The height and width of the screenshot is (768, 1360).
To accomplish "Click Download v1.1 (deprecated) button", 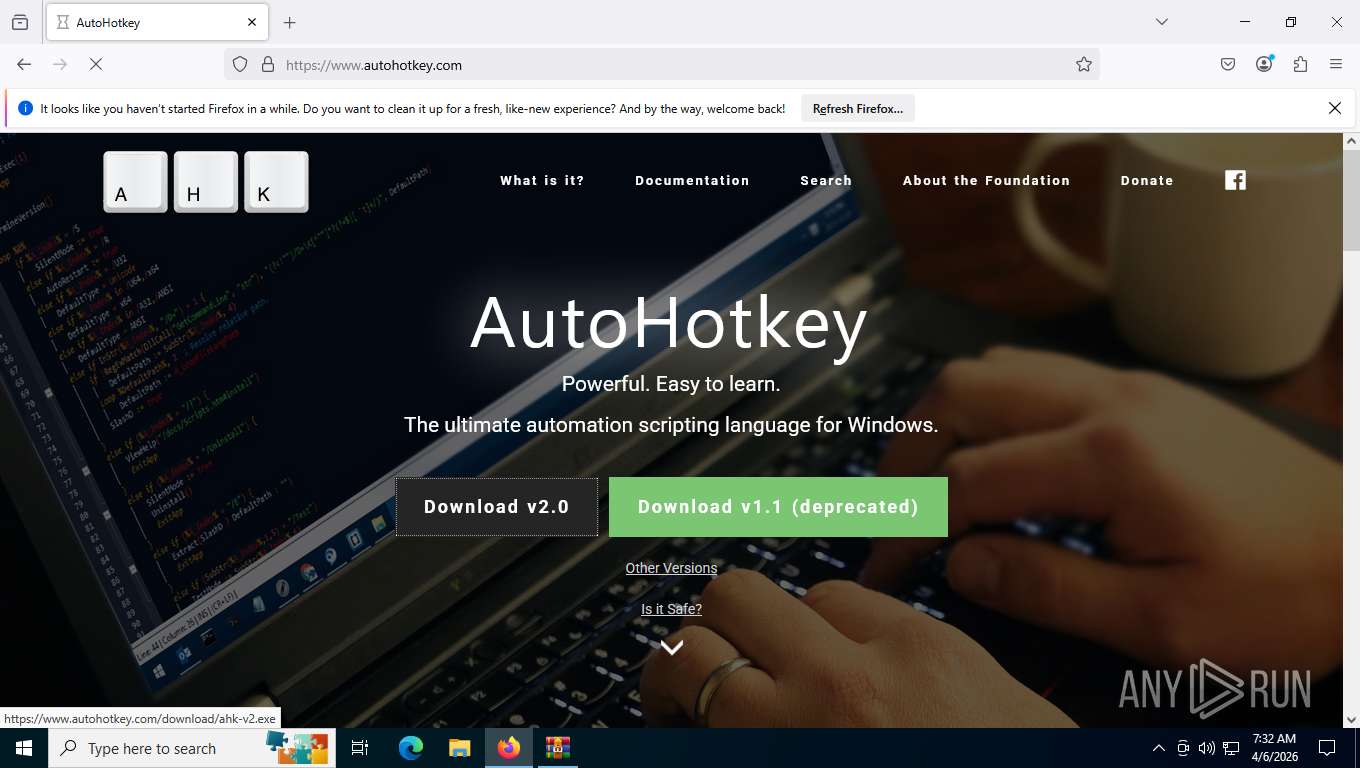I will pos(778,507).
